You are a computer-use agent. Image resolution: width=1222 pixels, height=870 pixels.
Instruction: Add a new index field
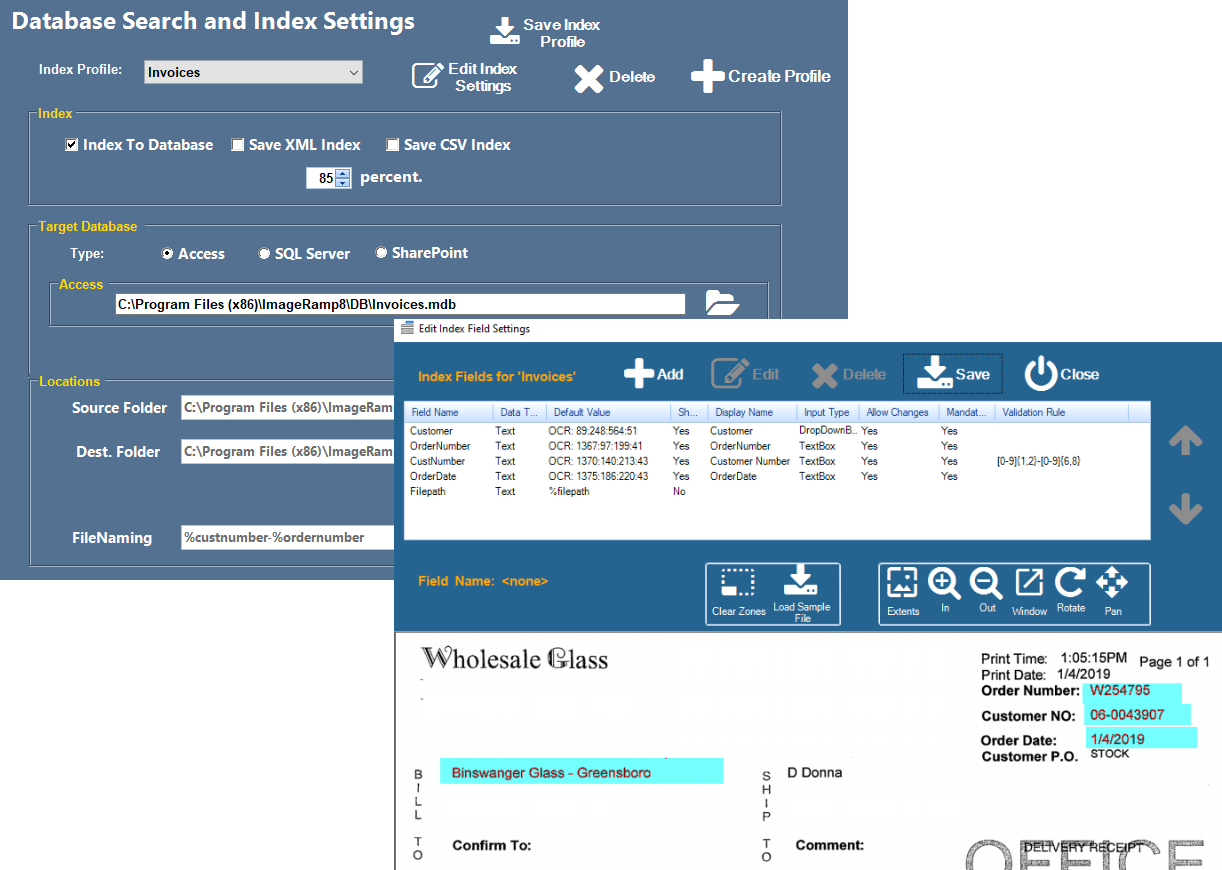pos(654,374)
